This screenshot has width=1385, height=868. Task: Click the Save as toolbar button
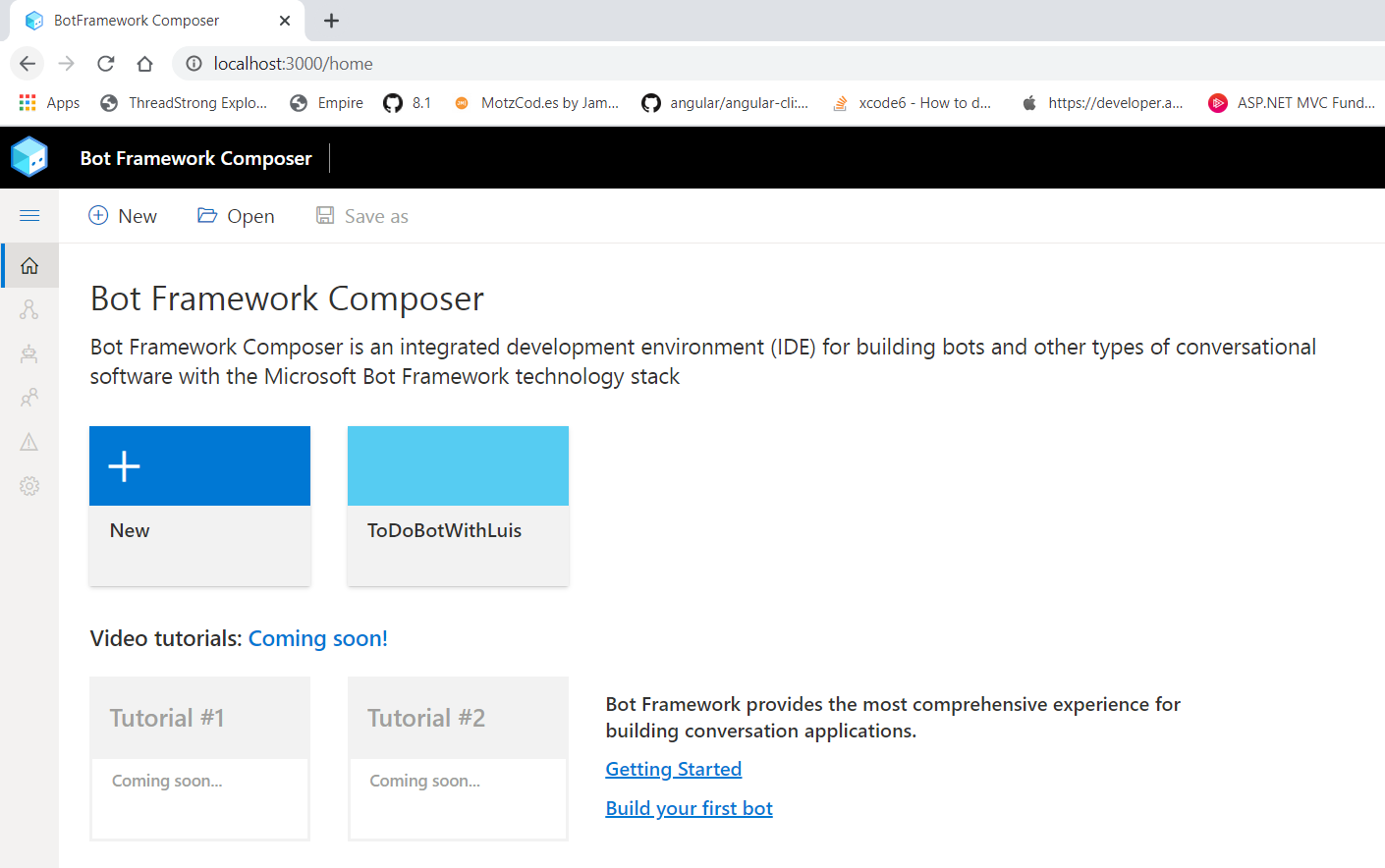point(361,216)
